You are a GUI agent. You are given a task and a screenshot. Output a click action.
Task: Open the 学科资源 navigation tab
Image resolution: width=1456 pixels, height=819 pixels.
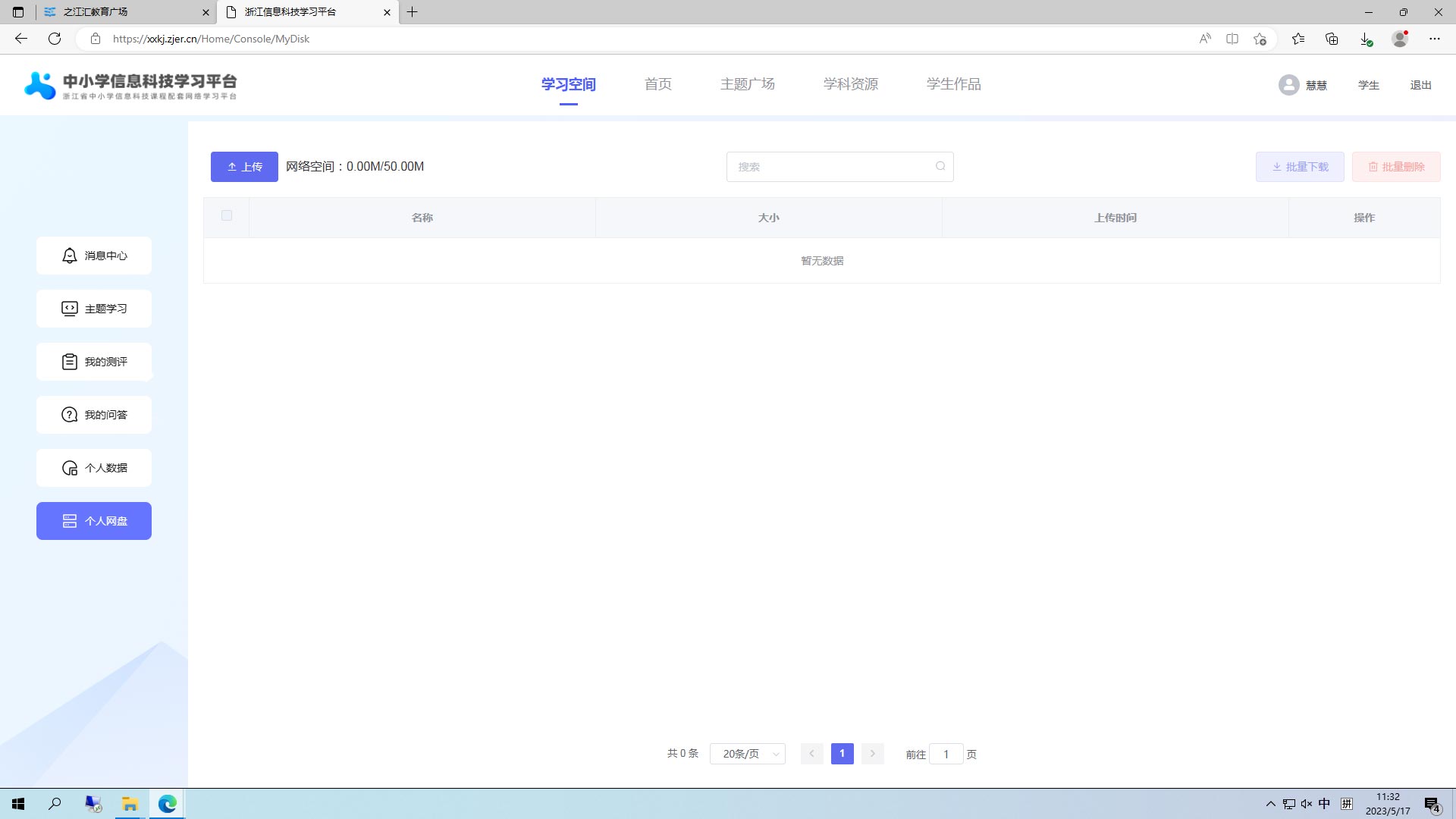tap(850, 84)
